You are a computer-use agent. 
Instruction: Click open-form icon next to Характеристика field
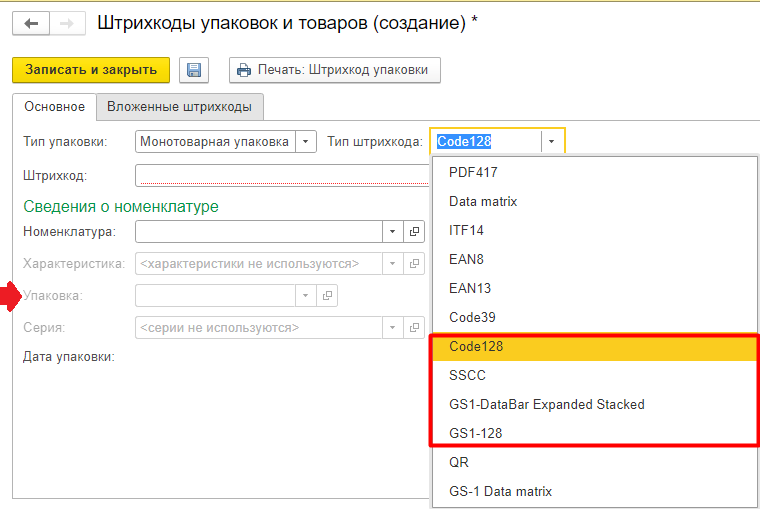415,264
